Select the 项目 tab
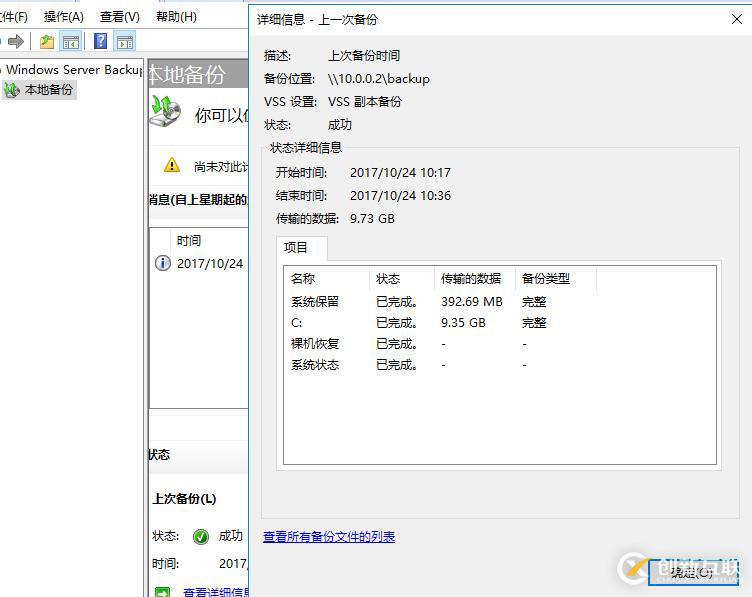 pyautogui.click(x=302, y=248)
